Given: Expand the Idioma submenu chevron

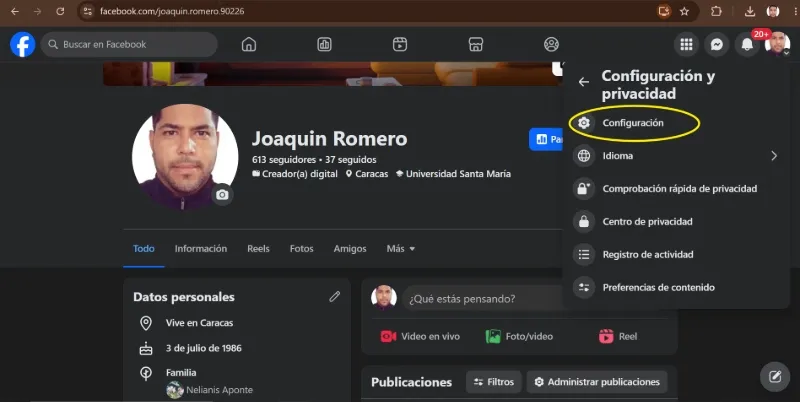Looking at the screenshot, I should coord(774,156).
